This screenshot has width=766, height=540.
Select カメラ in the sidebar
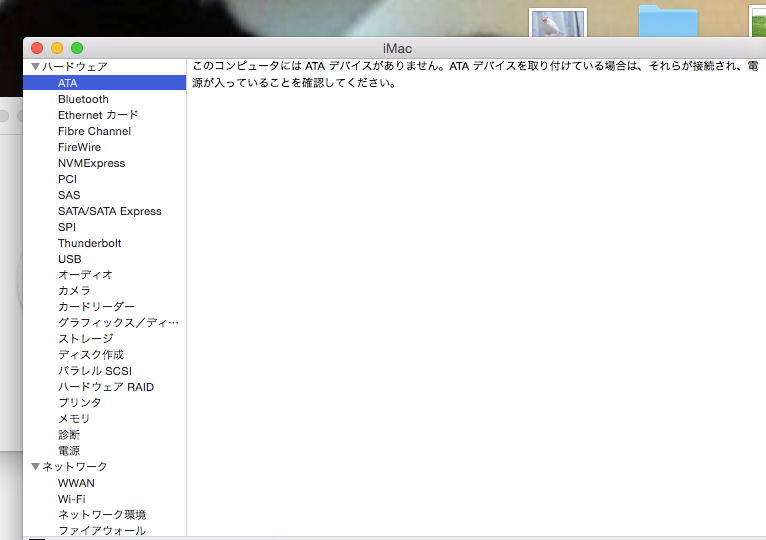74,291
